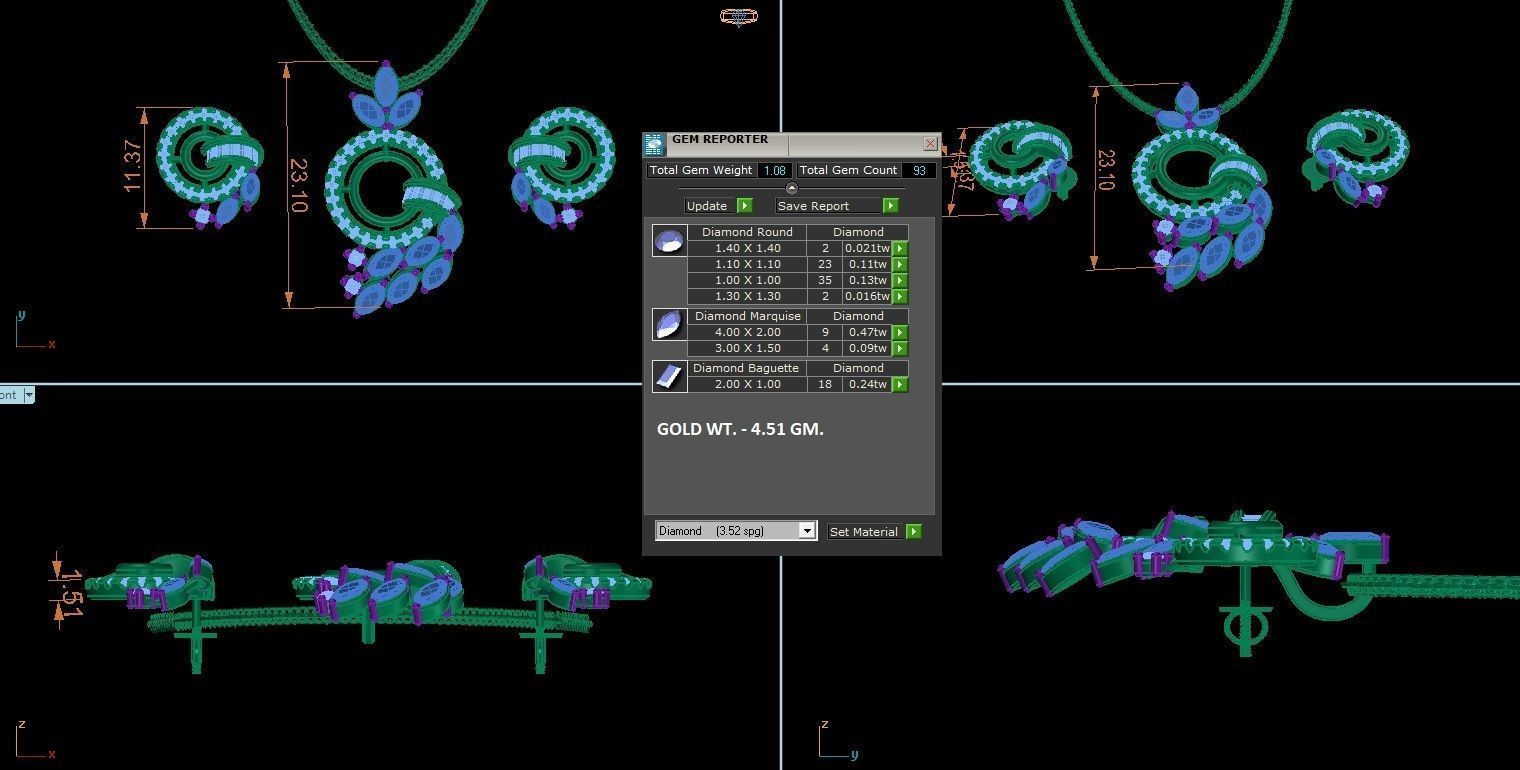Open the Front viewport title dropdown arrow

pos(29,395)
